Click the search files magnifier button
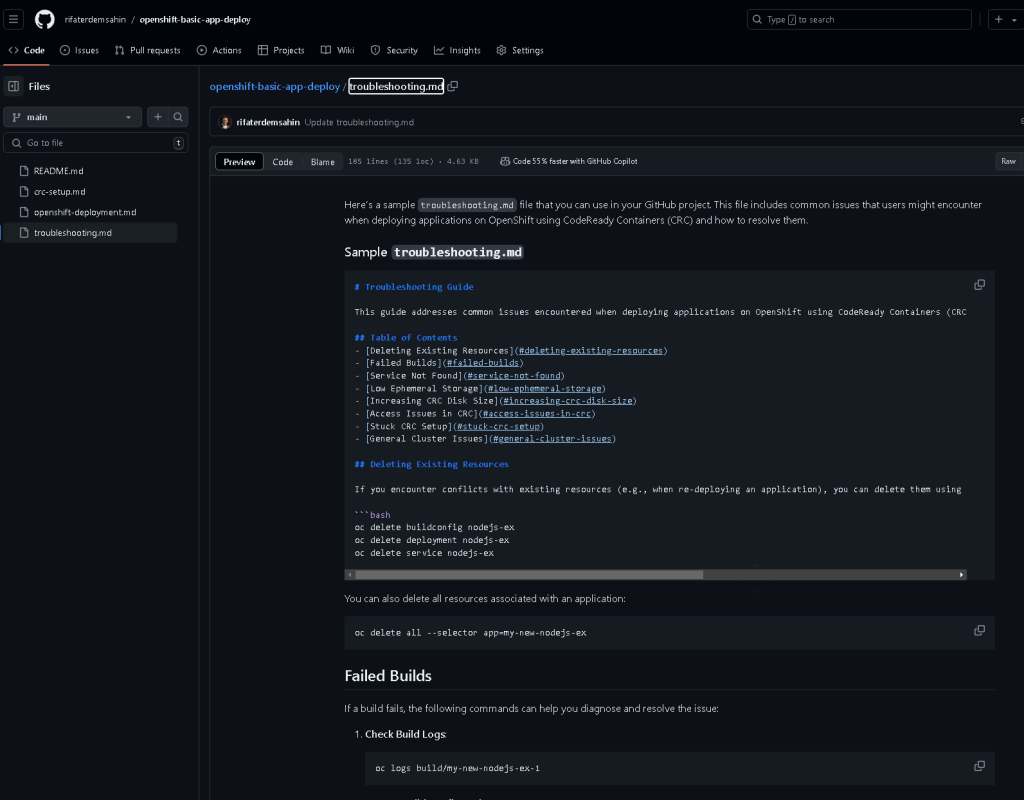 click(178, 117)
